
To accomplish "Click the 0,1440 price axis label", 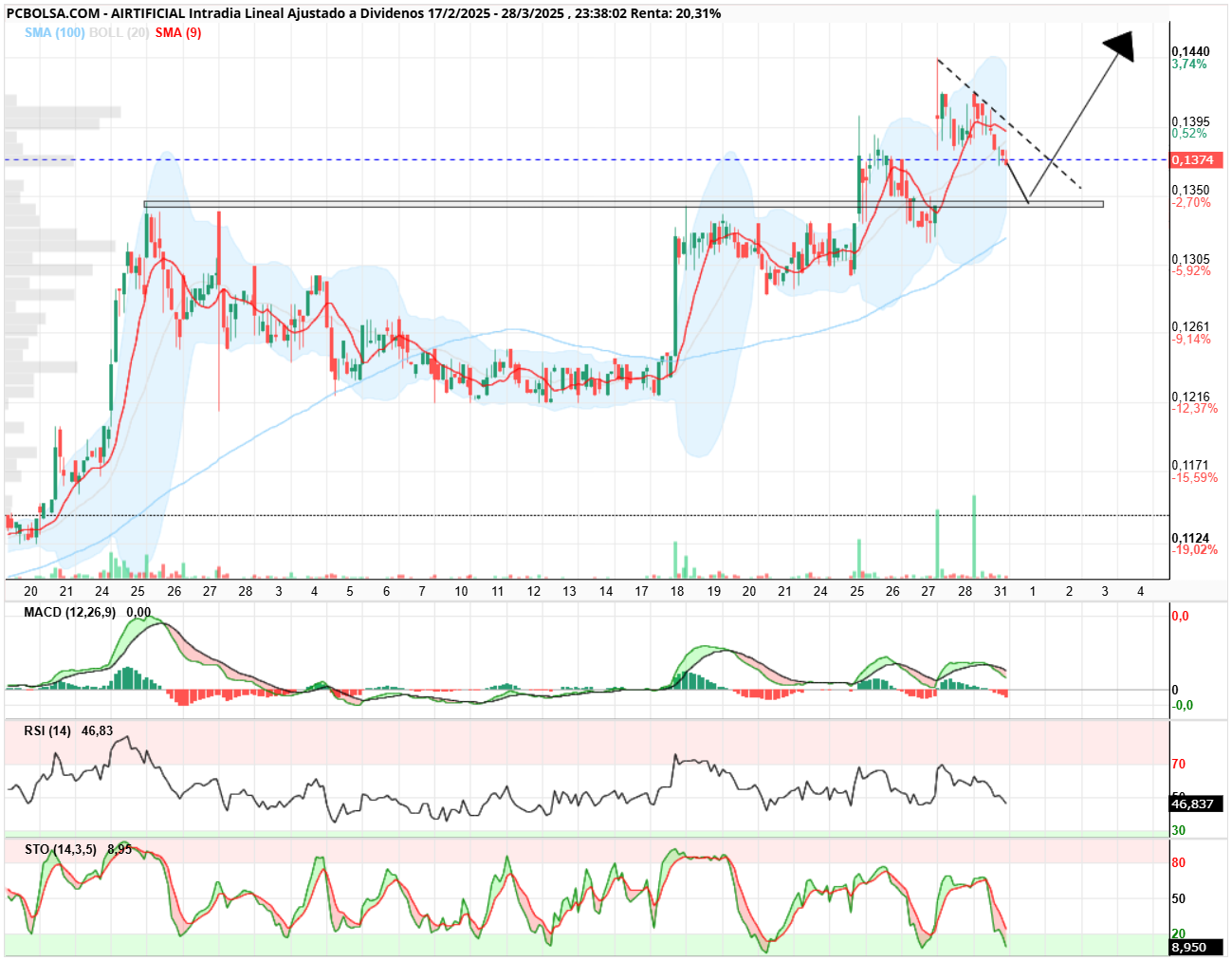I will point(1190,51).
